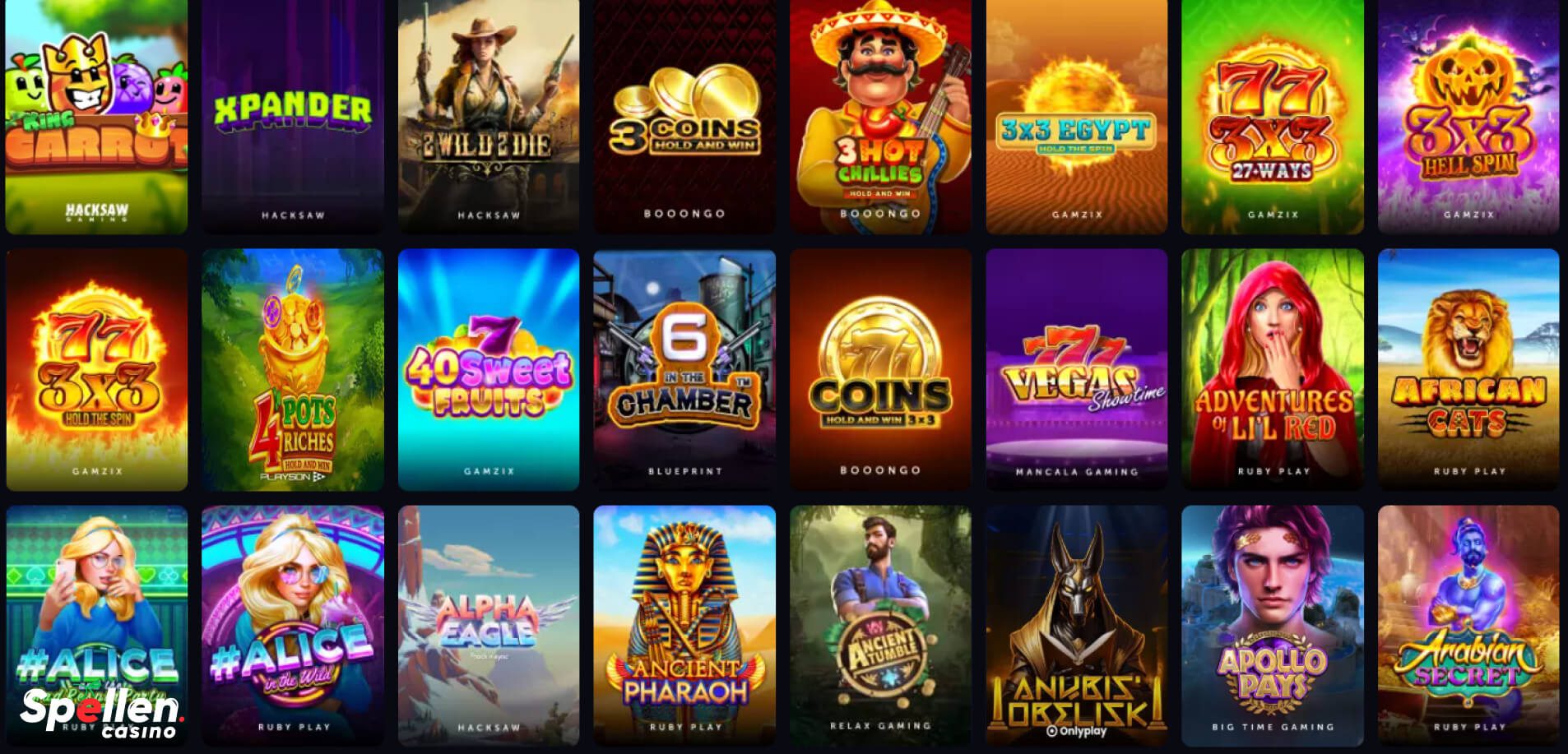Select 3x3 Hell Spin pumpkin game
This screenshot has height=754, width=1568.
(x=1468, y=116)
